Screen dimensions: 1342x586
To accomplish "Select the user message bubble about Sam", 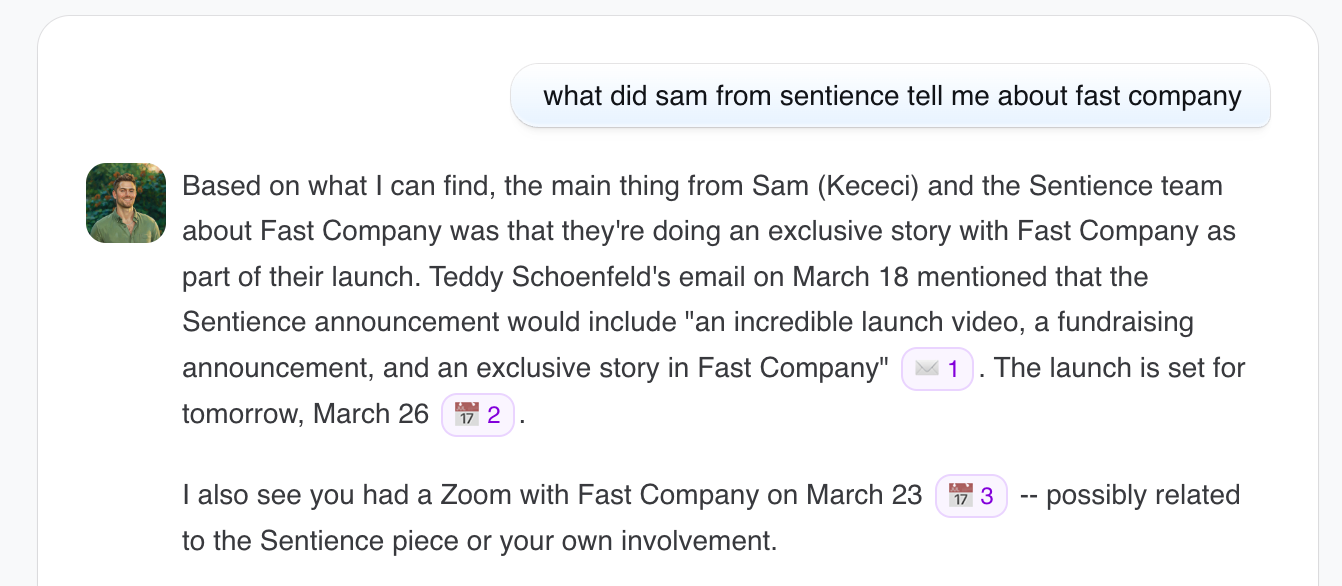I will pos(891,97).
